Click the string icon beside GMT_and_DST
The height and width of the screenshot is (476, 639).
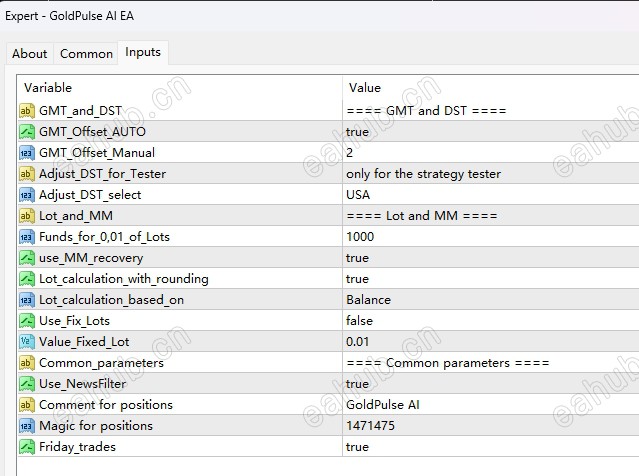(26, 111)
